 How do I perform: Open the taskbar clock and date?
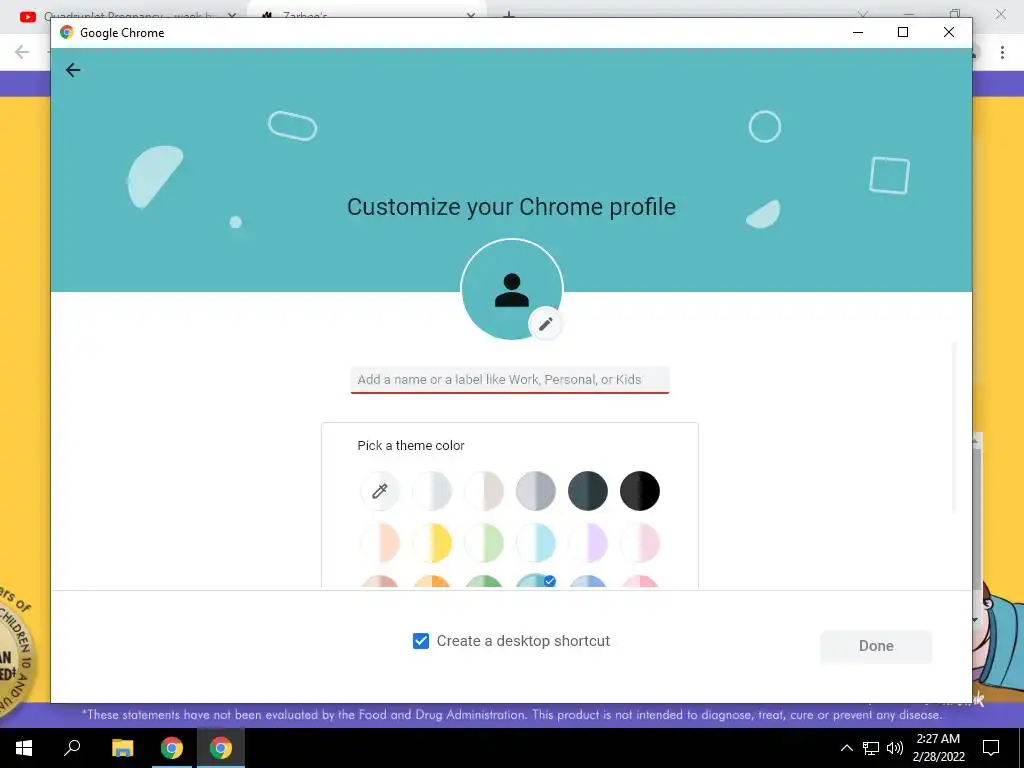click(x=938, y=748)
